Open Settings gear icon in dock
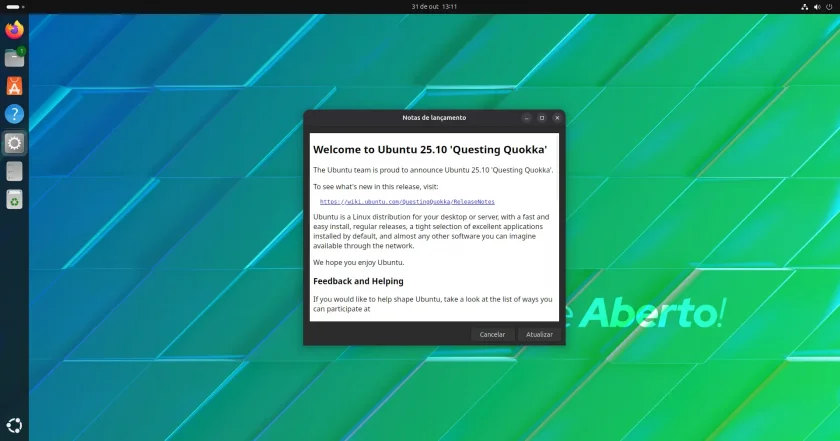Image resolution: width=840 pixels, height=441 pixels. (14, 143)
